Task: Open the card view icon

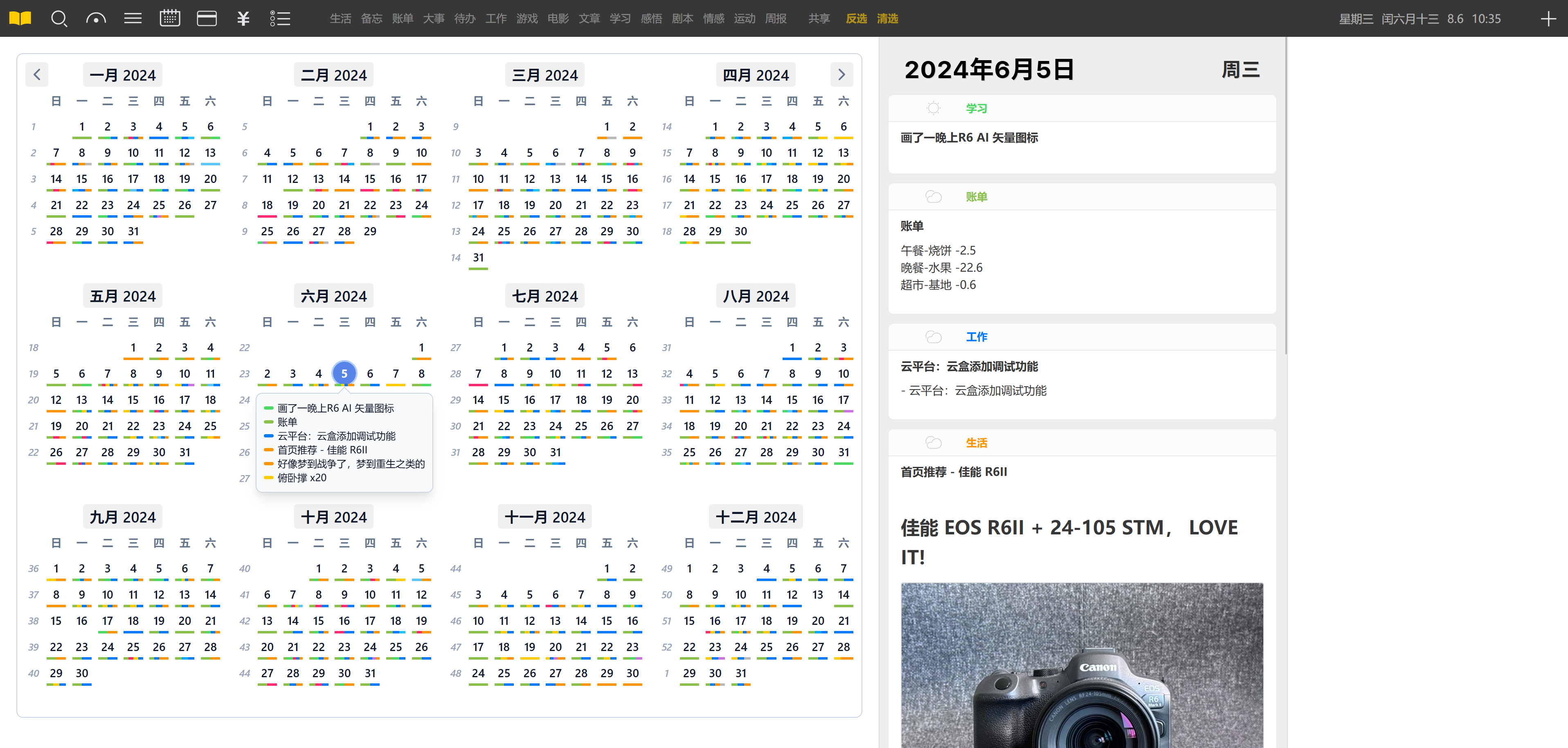Action: pos(207,18)
